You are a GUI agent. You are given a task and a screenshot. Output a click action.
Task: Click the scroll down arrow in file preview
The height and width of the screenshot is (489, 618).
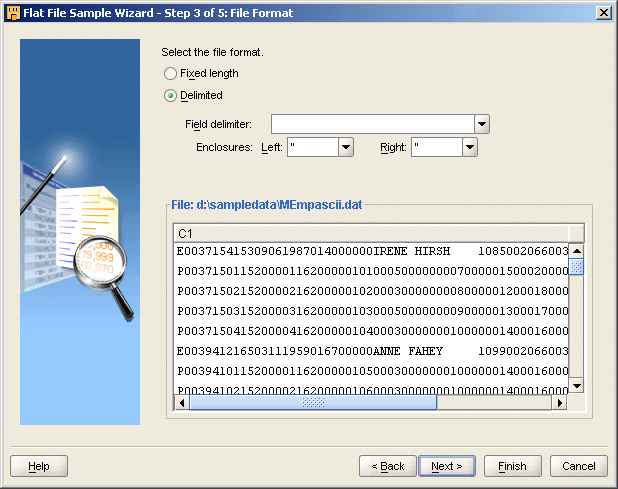(x=577, y=386)
